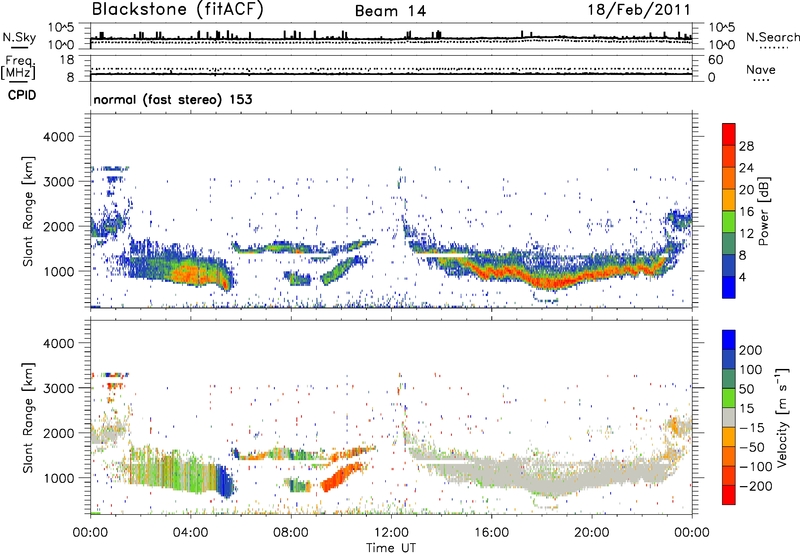
Task: Click the "28" label on the power scale
Action: 746,146
